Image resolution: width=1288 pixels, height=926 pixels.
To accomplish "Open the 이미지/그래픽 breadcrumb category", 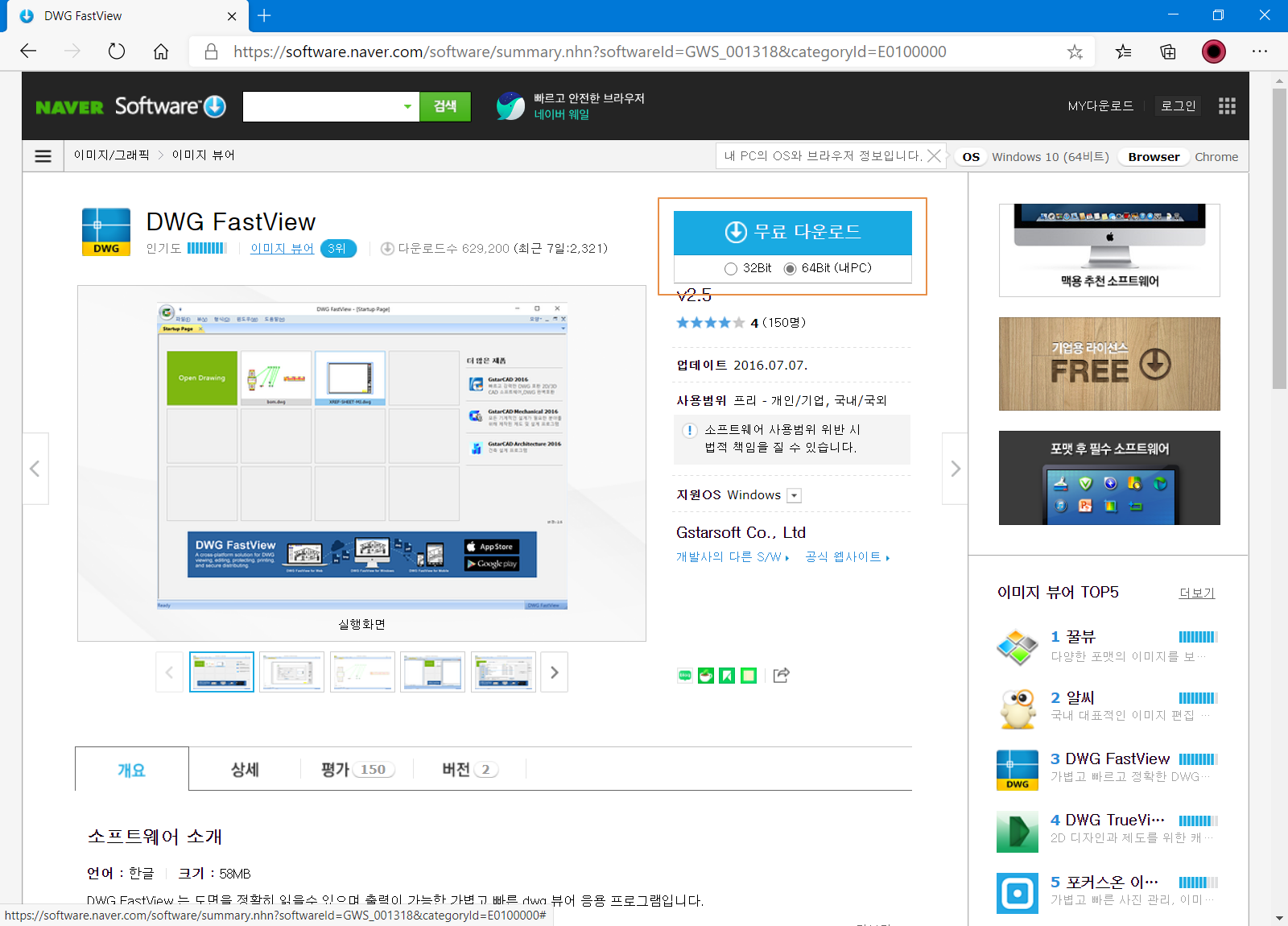I will click(x=111, y=155).
